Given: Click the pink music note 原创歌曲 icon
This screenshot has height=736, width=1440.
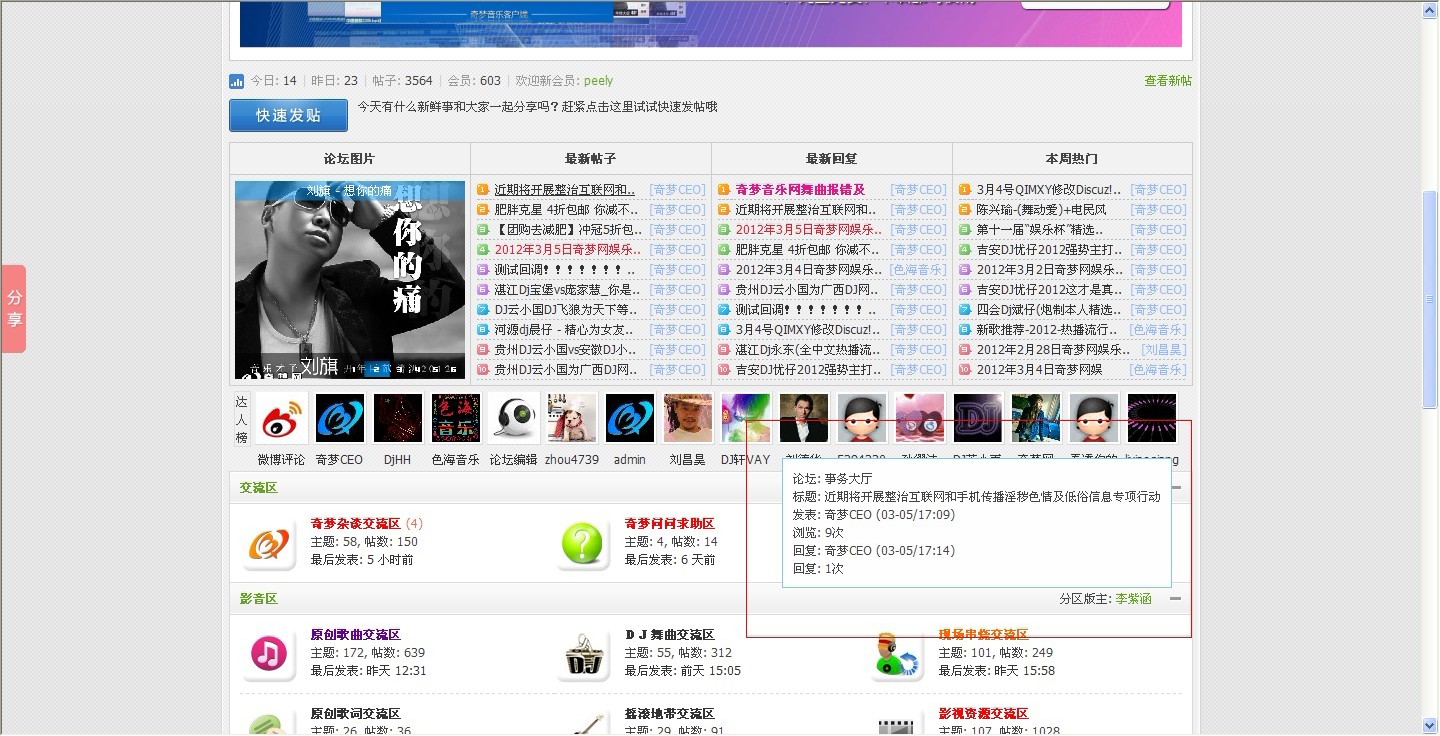Looking at the screenshot, I should pyautogui.click(x=269, y=656).
